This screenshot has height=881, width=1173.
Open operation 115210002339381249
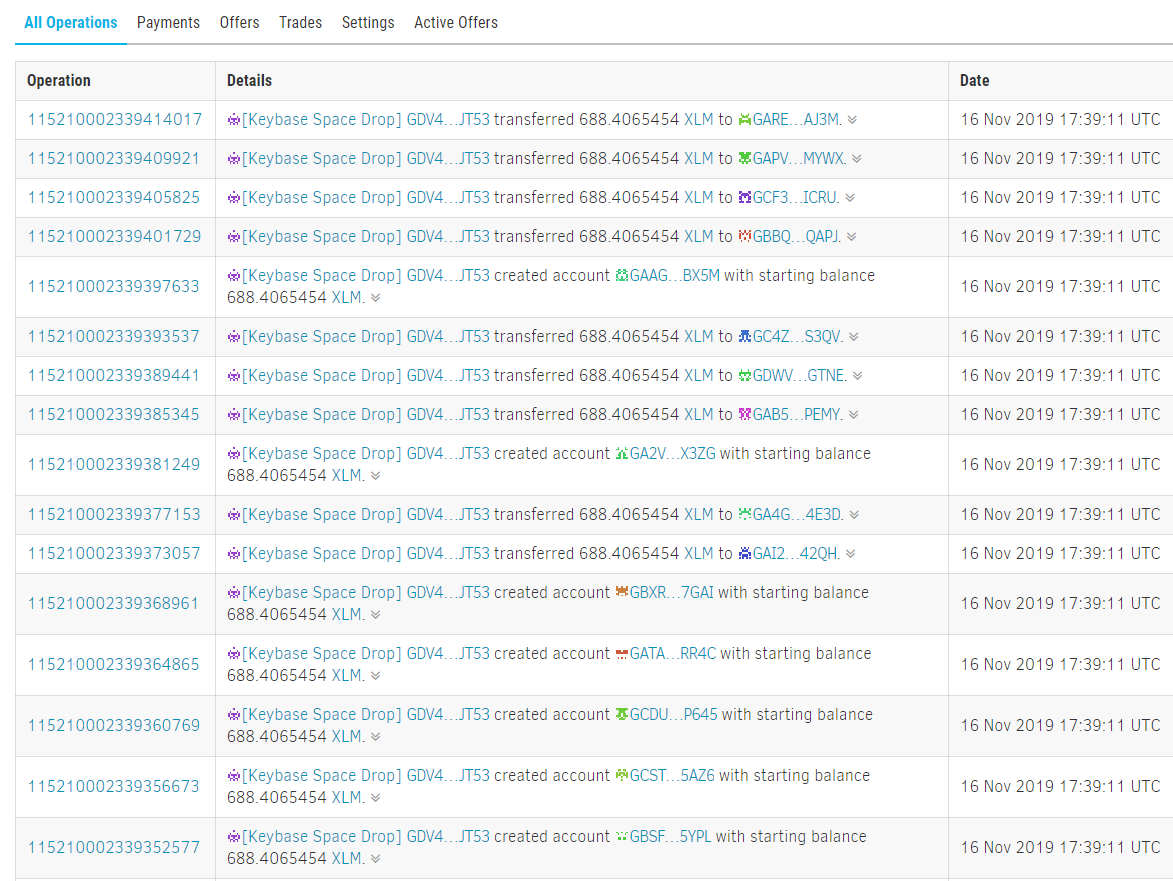tap(114, 464)
